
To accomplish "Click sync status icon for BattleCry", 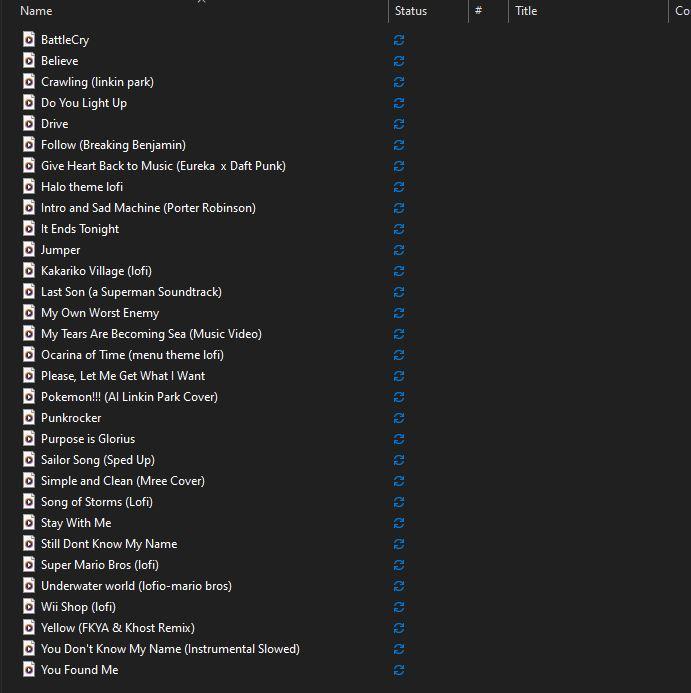I will pos(399,40).
